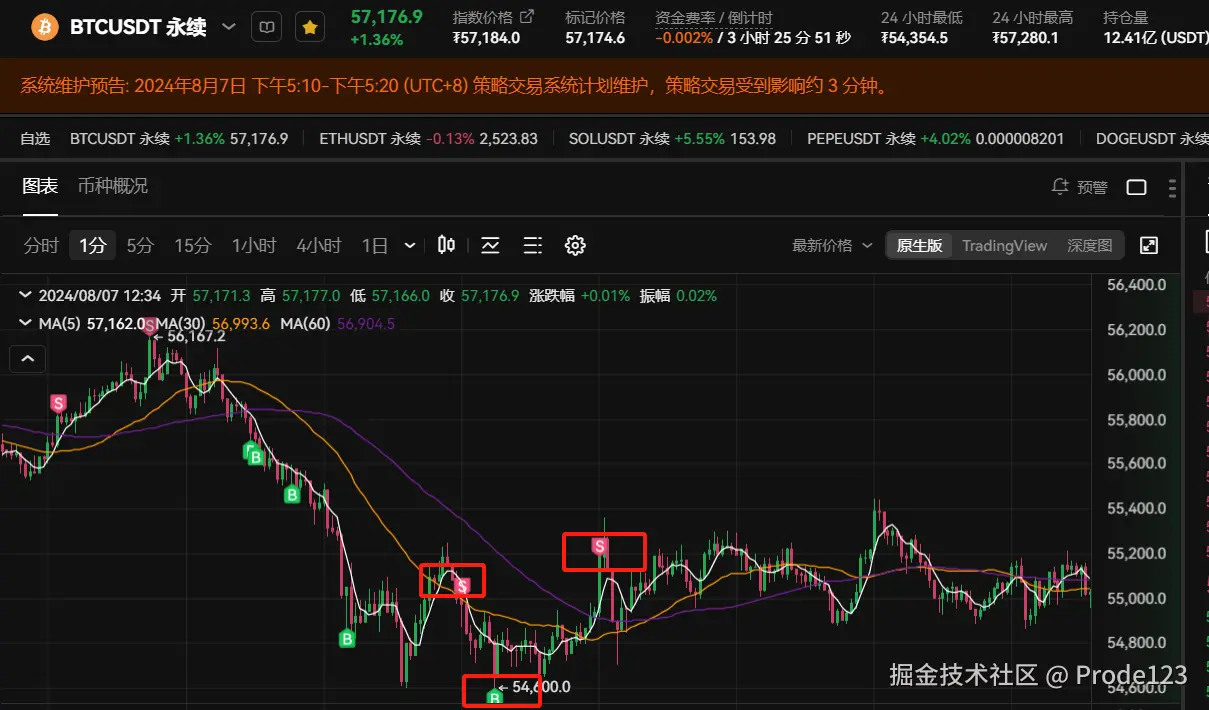Click the MA(60) indicator label

click(305, 324)
